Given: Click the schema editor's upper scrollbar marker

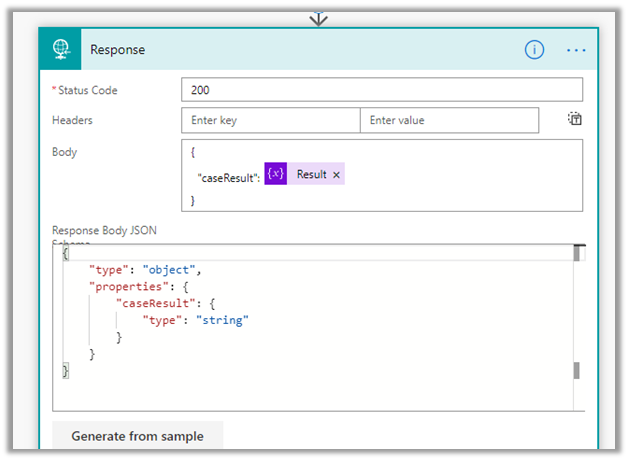Looking at the screenshot, I should 576,254.
